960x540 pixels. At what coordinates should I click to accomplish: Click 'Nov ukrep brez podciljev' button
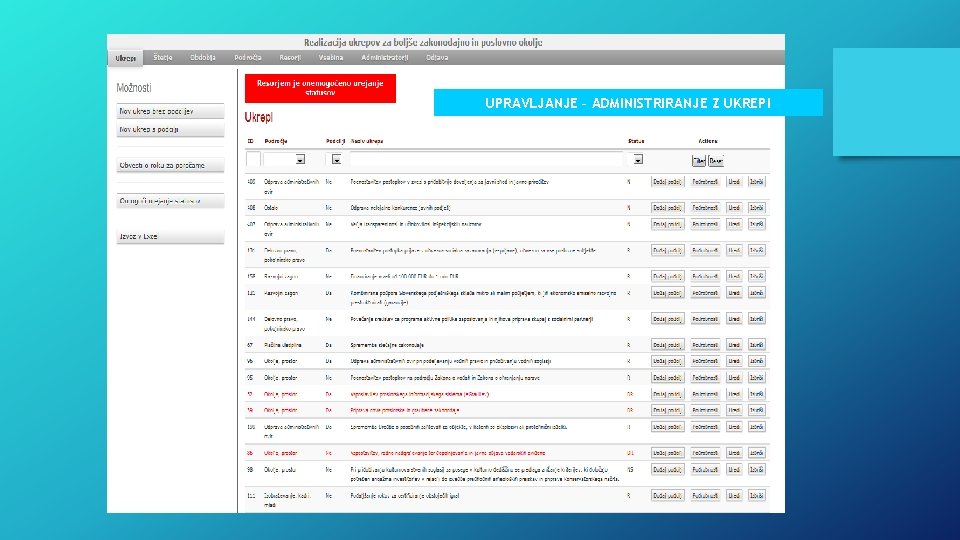click(x=170, y=111)
